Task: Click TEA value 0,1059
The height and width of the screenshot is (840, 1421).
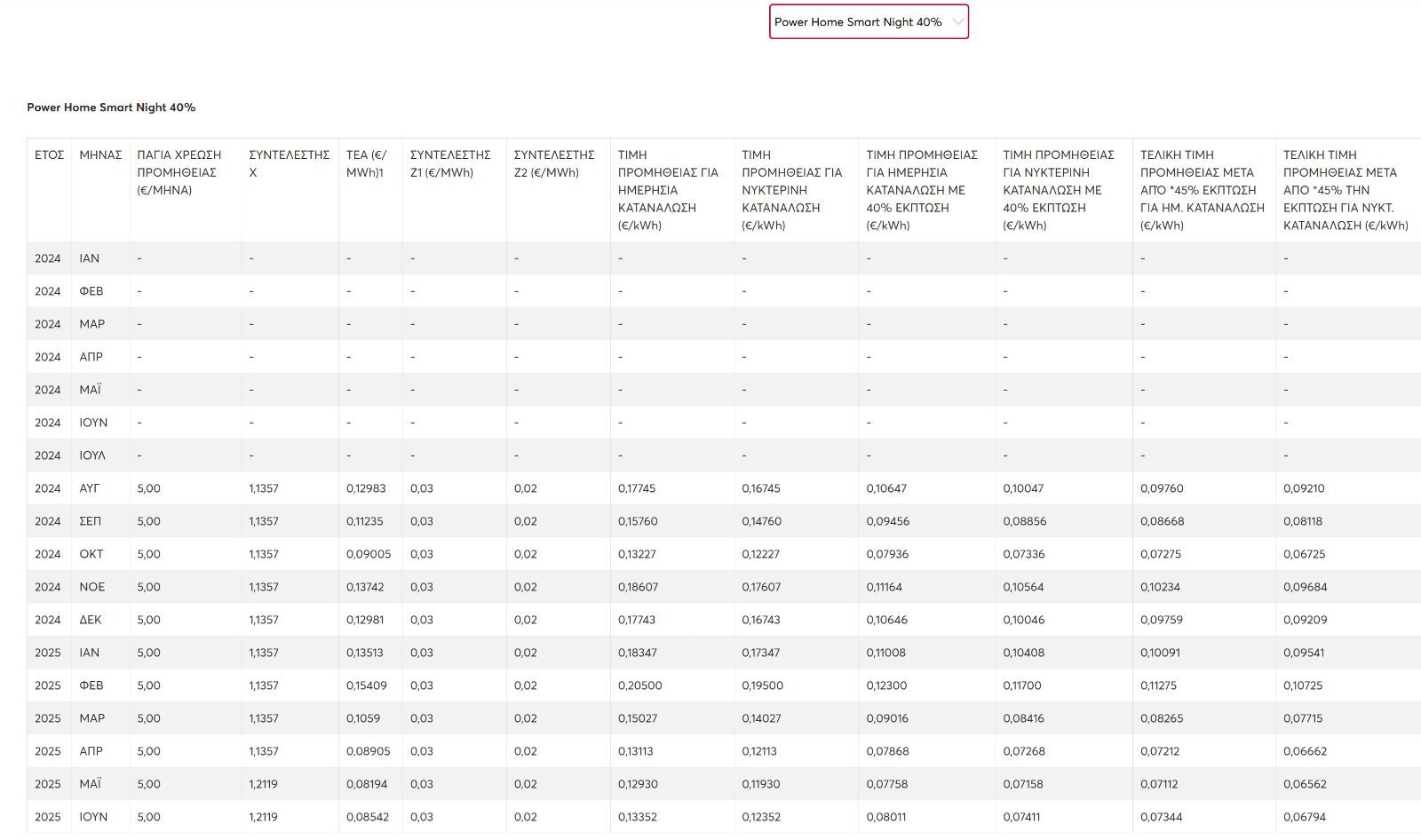Action: (363, 718)
